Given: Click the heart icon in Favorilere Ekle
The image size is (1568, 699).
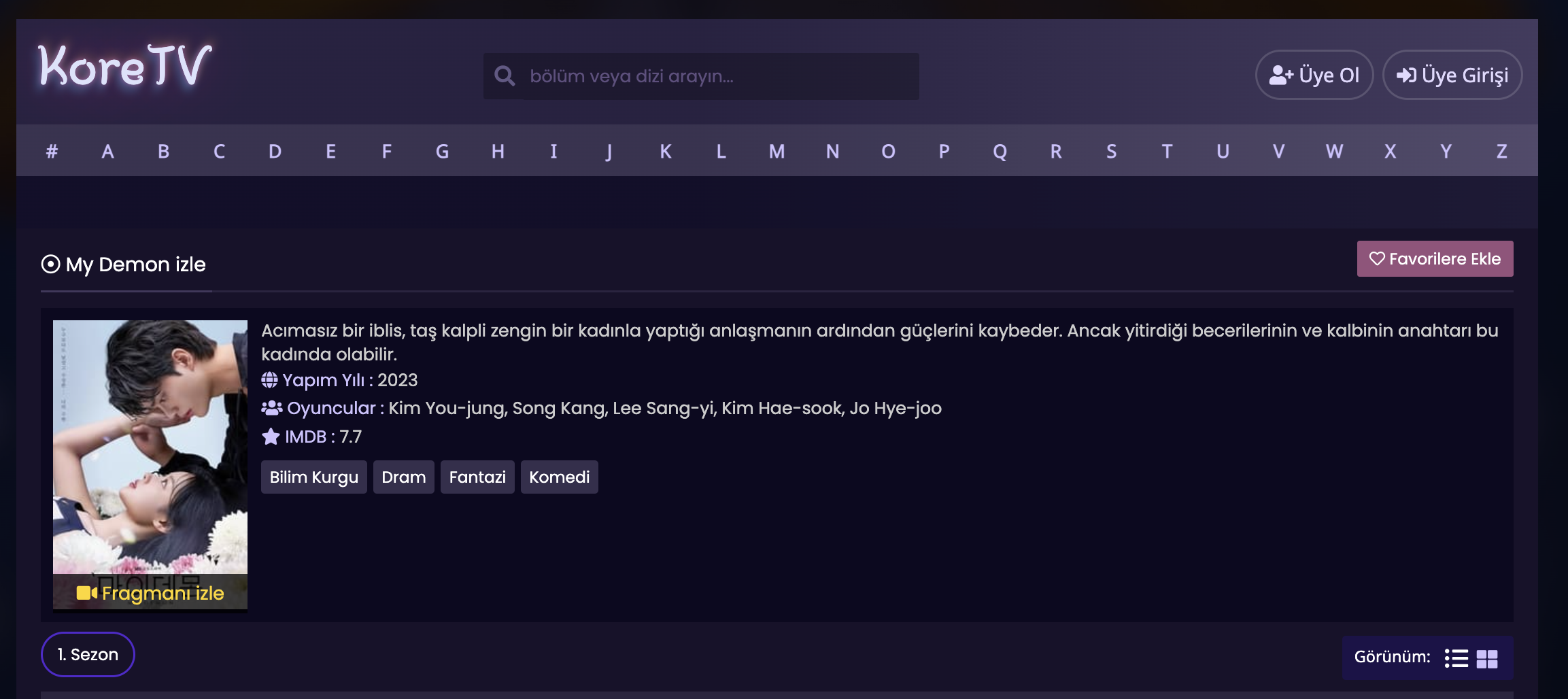Looking at the screenshot, I should pyautogui.click(x=1377, y=259).
